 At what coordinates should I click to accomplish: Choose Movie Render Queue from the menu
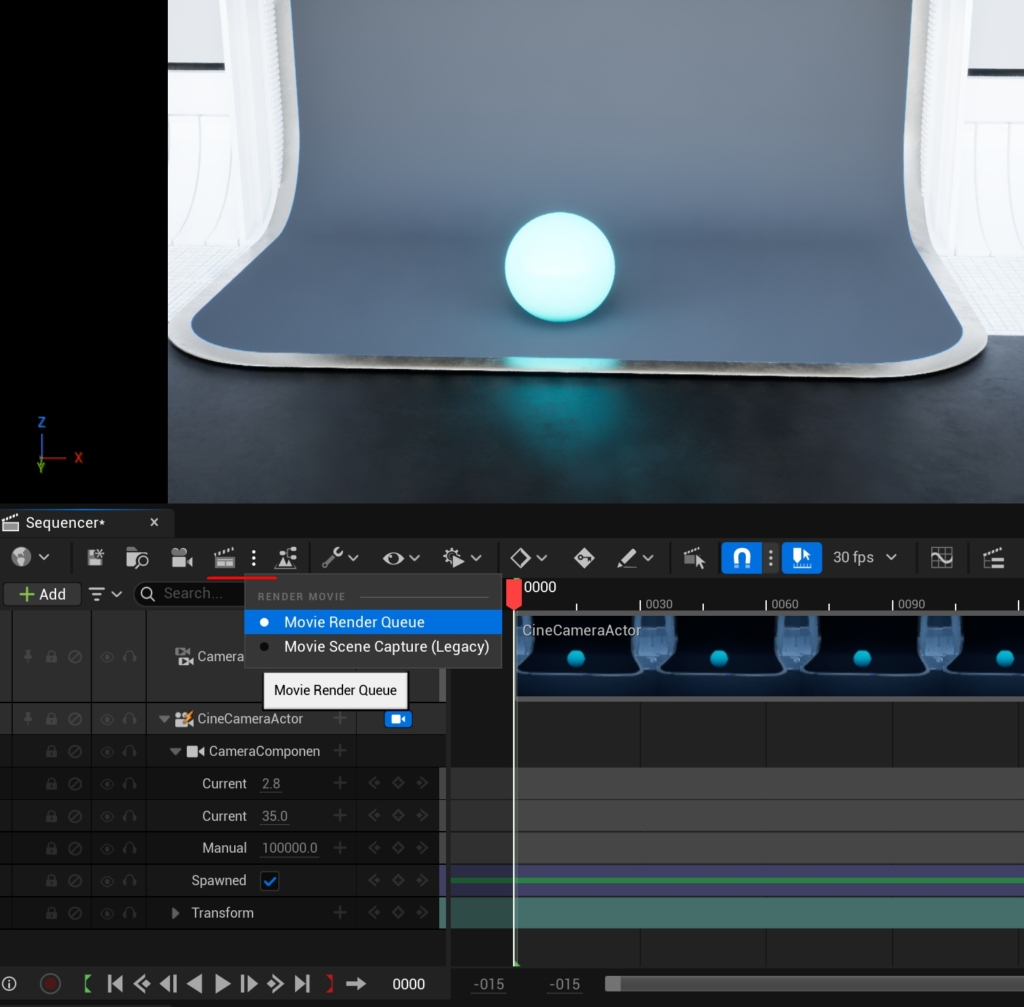[354, 622]
